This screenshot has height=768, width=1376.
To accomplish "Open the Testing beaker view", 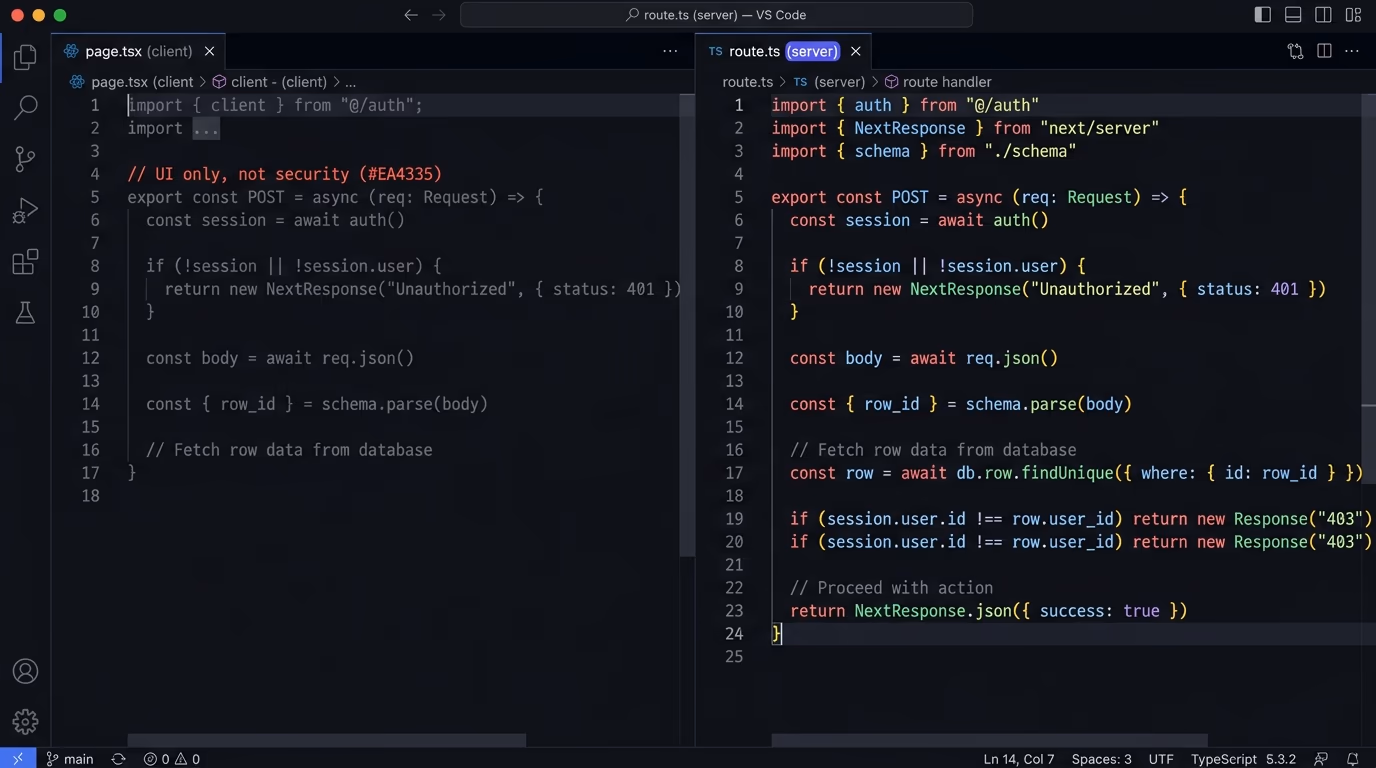I will [25, 313].
